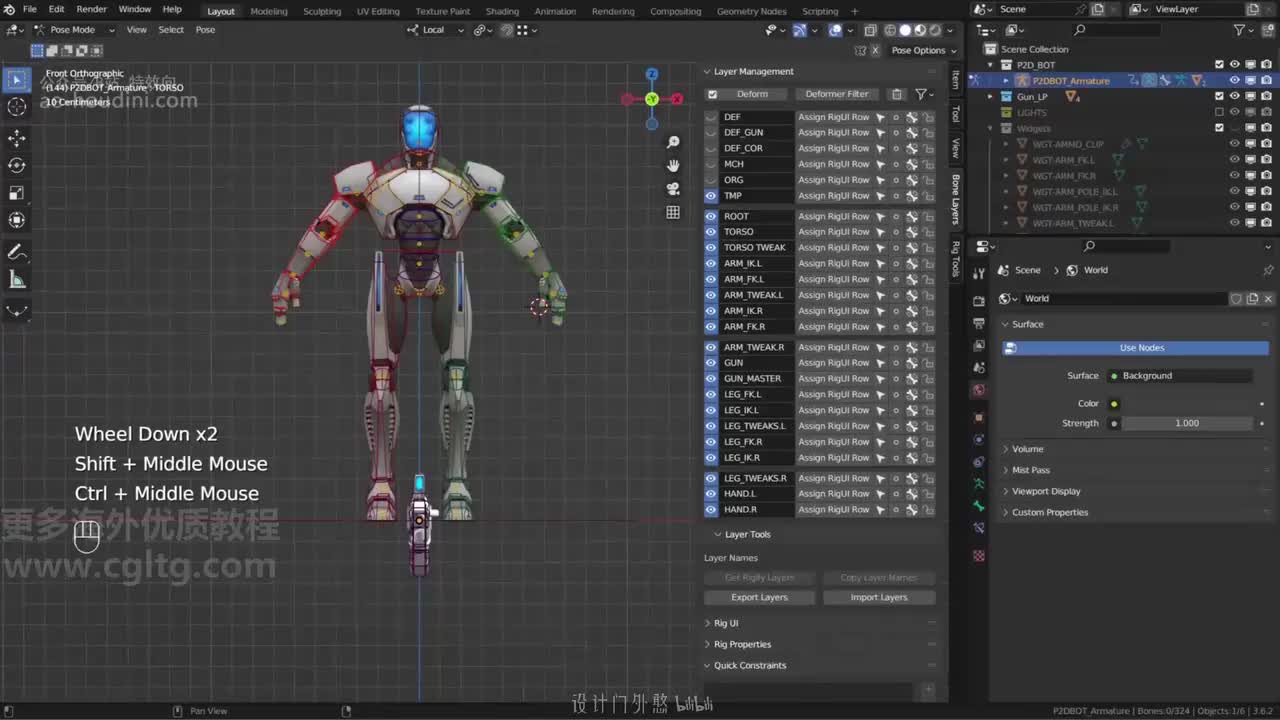Open the Render menu
1280x720 pixels.
point(91,9)
